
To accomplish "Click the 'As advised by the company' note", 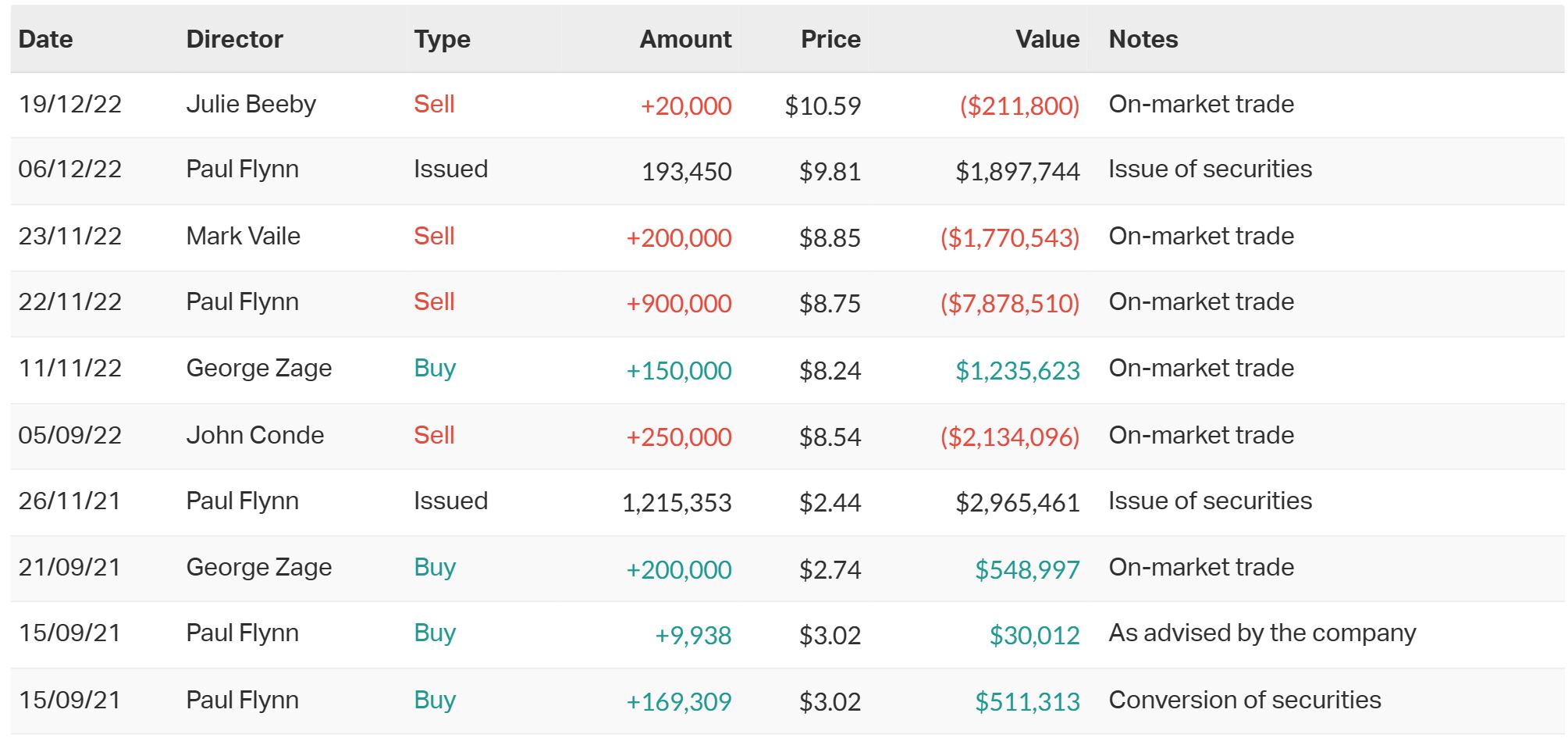I will pos(1262,633).
